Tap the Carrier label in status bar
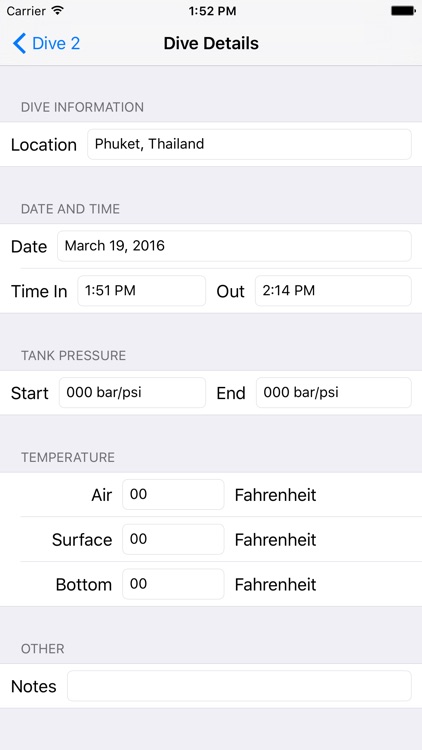This screenshot has width=422, height=750. pos(26,11)
